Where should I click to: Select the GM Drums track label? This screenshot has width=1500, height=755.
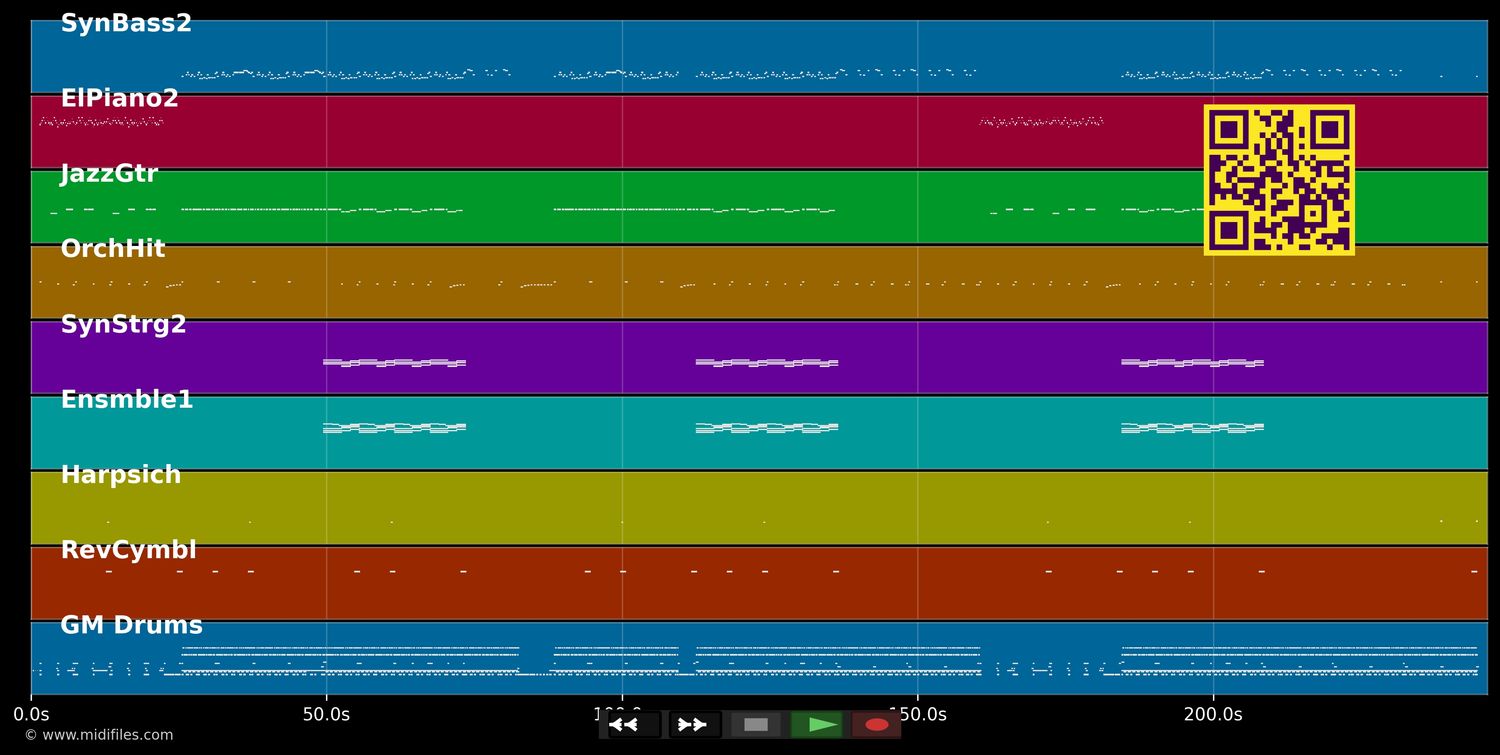tap(131, 626)
